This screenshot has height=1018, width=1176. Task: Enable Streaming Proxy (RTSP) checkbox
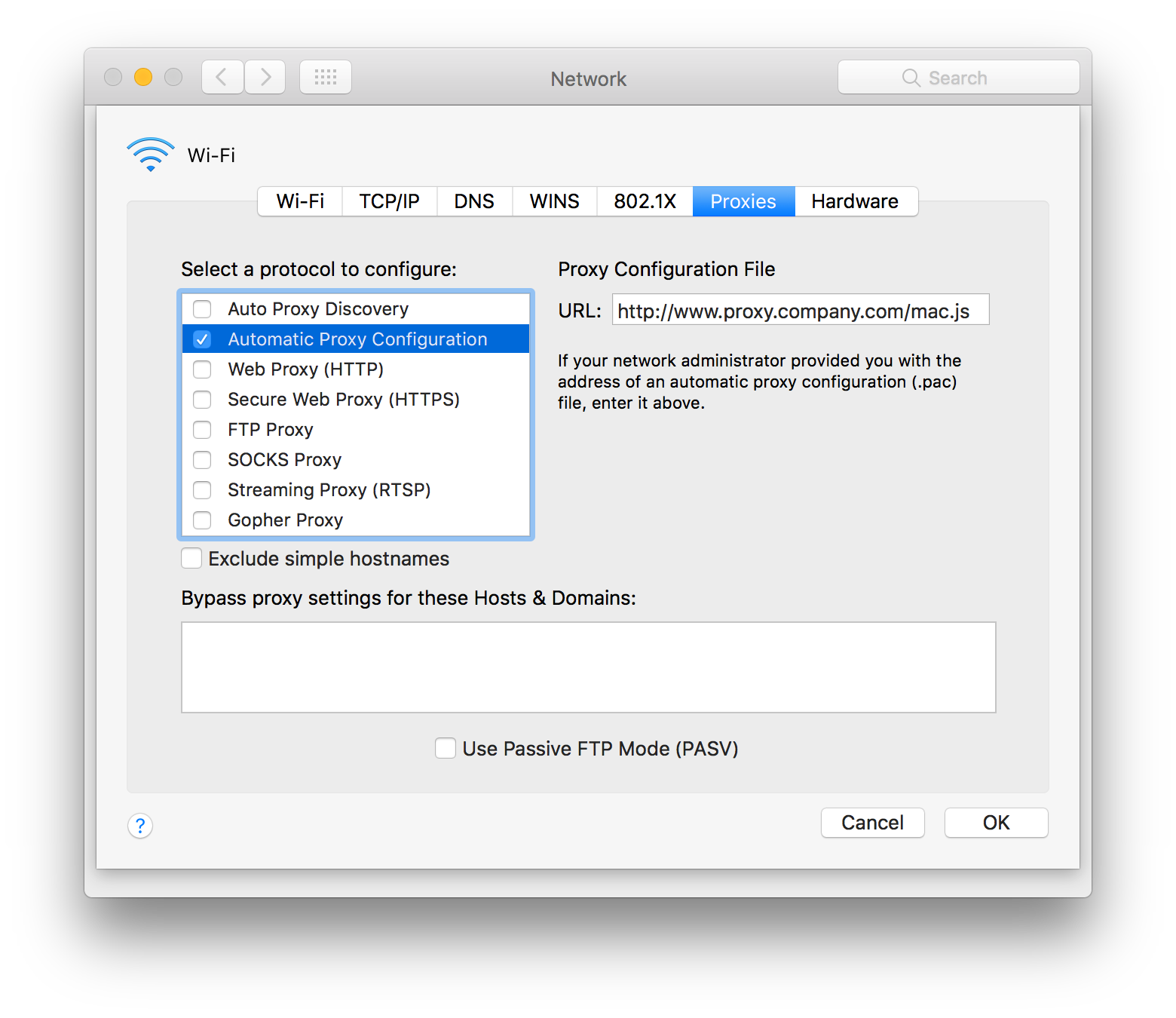[202, 490]
